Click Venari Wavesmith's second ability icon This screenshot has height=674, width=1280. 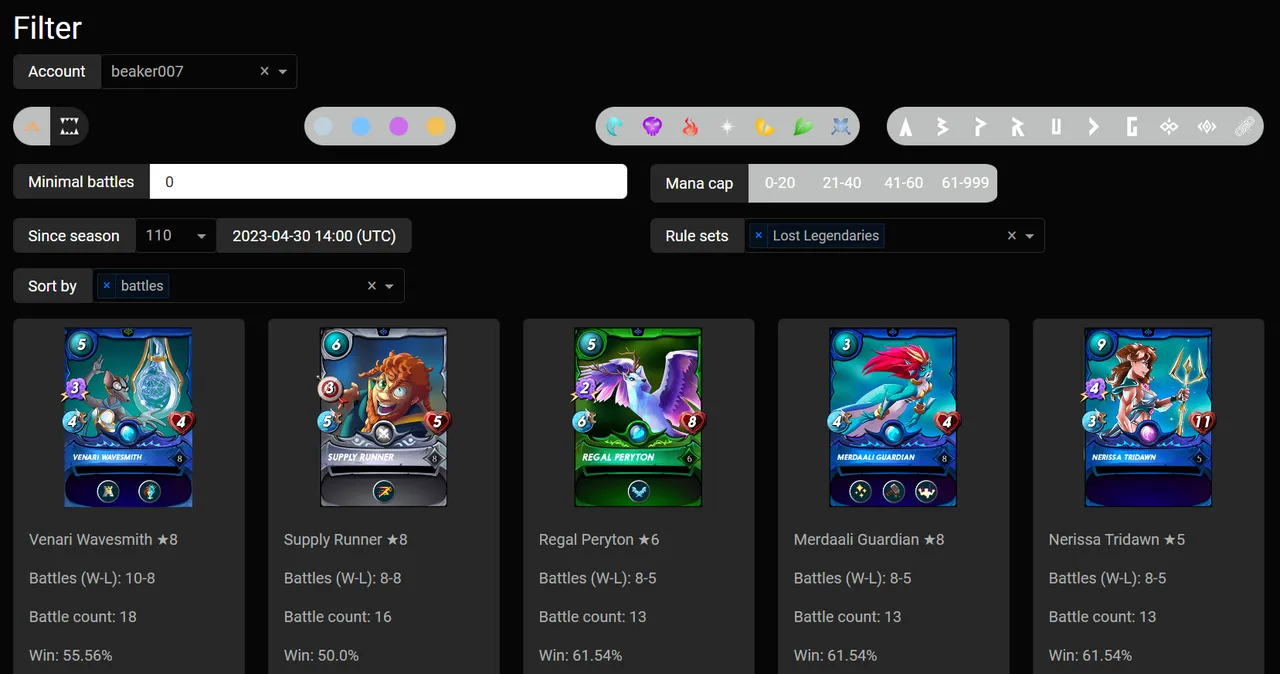coord(149,491)
